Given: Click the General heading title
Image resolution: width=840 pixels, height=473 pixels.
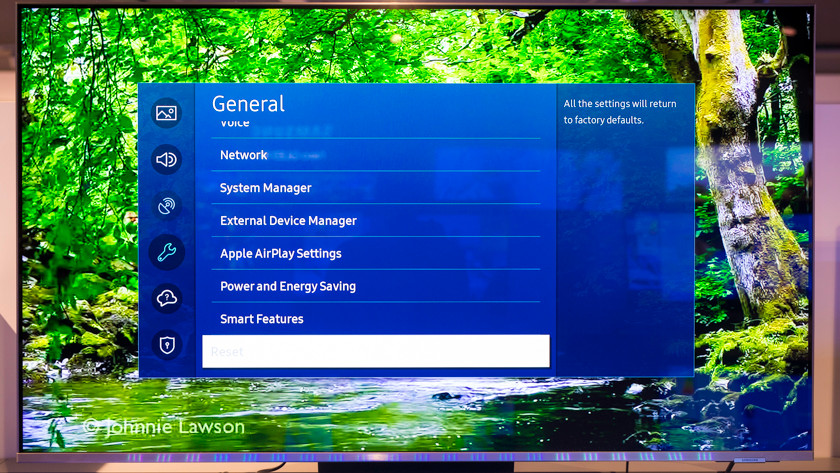Looking at the screenshot, I should (248, 104).
